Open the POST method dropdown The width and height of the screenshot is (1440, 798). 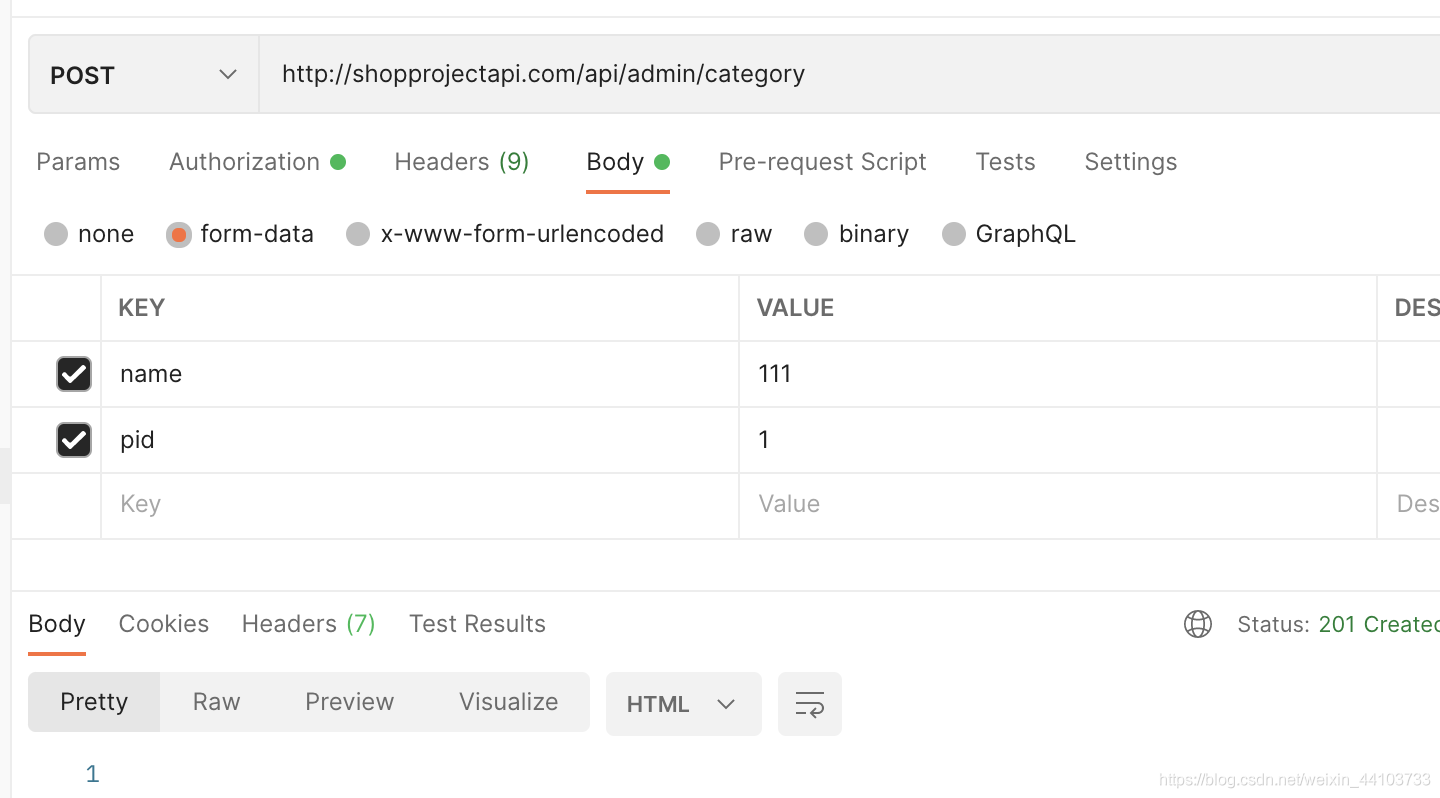pyautogui.click(x=144, y=75)
